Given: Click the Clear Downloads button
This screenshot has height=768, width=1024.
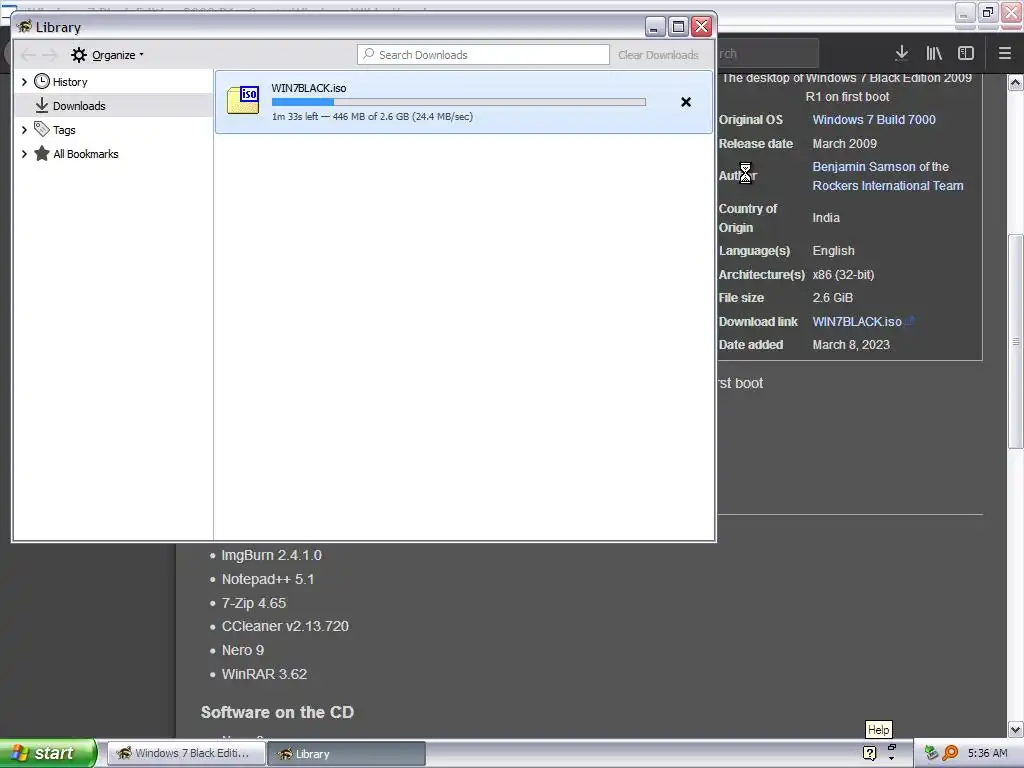Looking at the screenshot, I should tap(658, 55).
